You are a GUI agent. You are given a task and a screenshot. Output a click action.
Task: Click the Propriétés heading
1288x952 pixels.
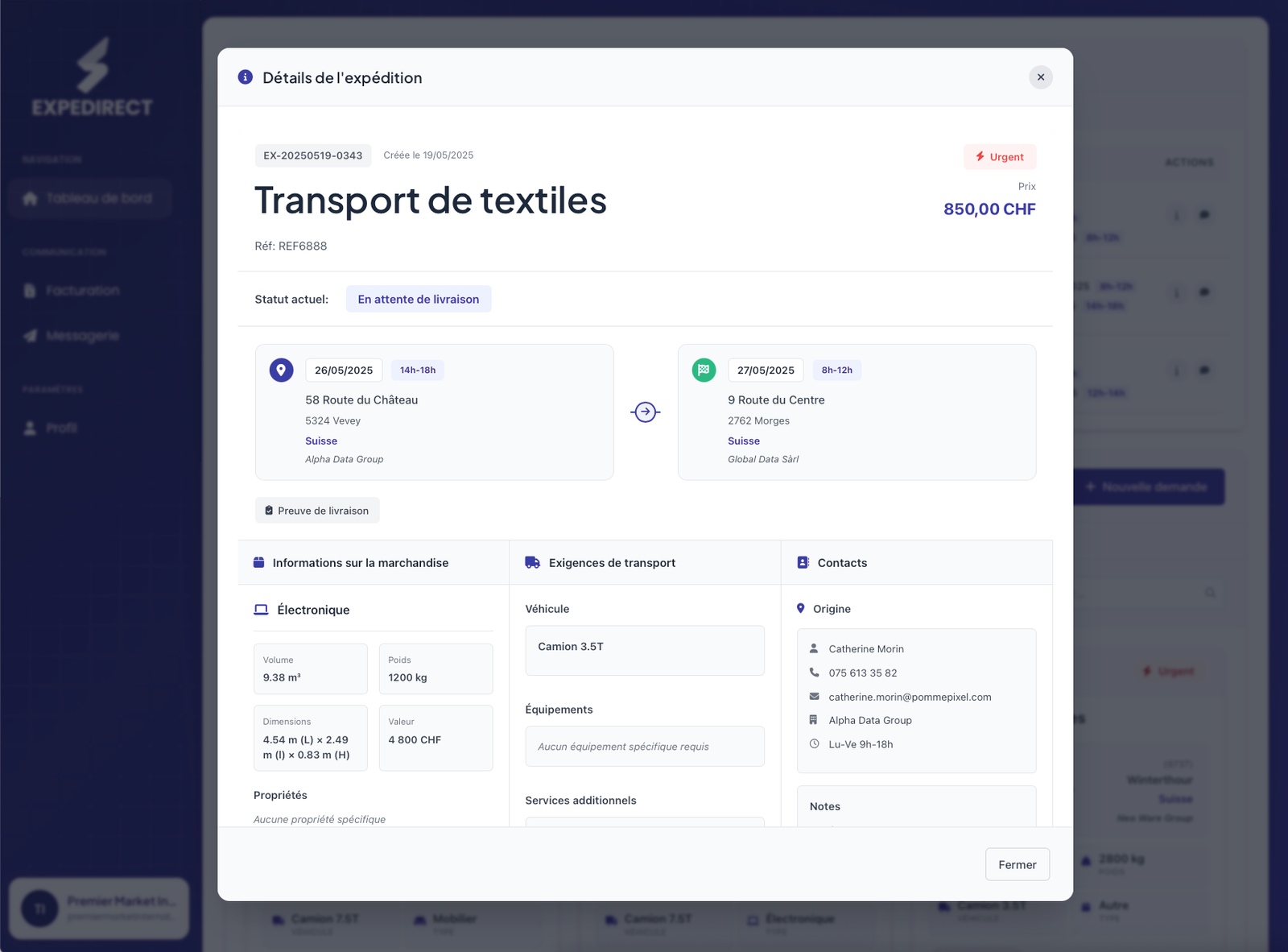(280, 795)
